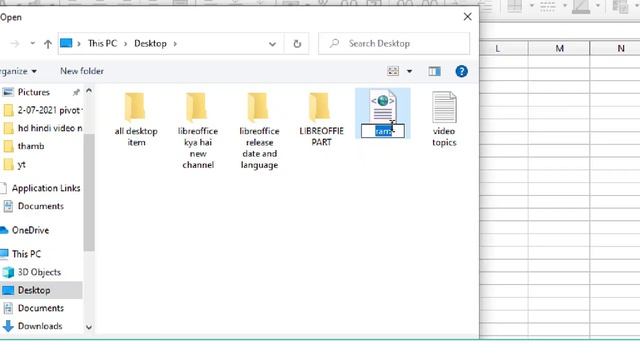The height and width of the screenshot is (360, 640).
Task: Click the selected HTML file icon
Action: click(x=383, y=106)
